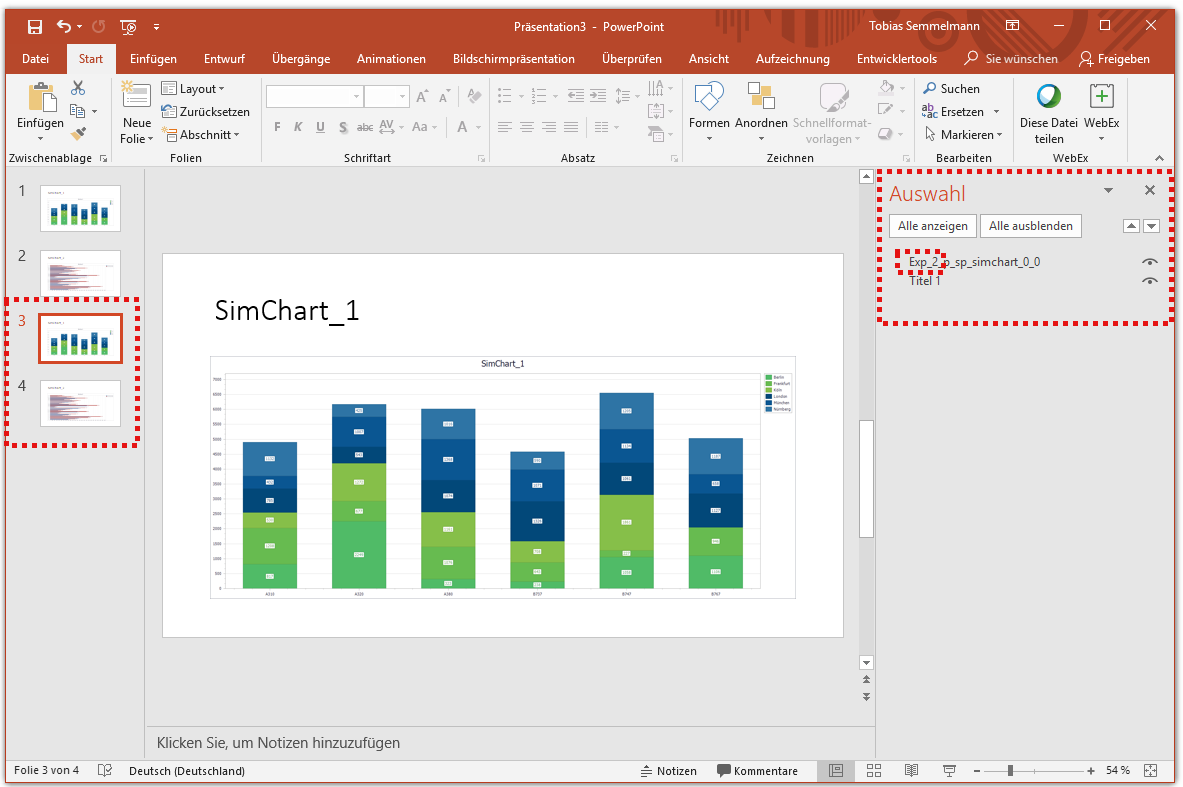Click the Anordnen (Arrange) icon
Screen dimensions: 1183x787
point(761,100)
